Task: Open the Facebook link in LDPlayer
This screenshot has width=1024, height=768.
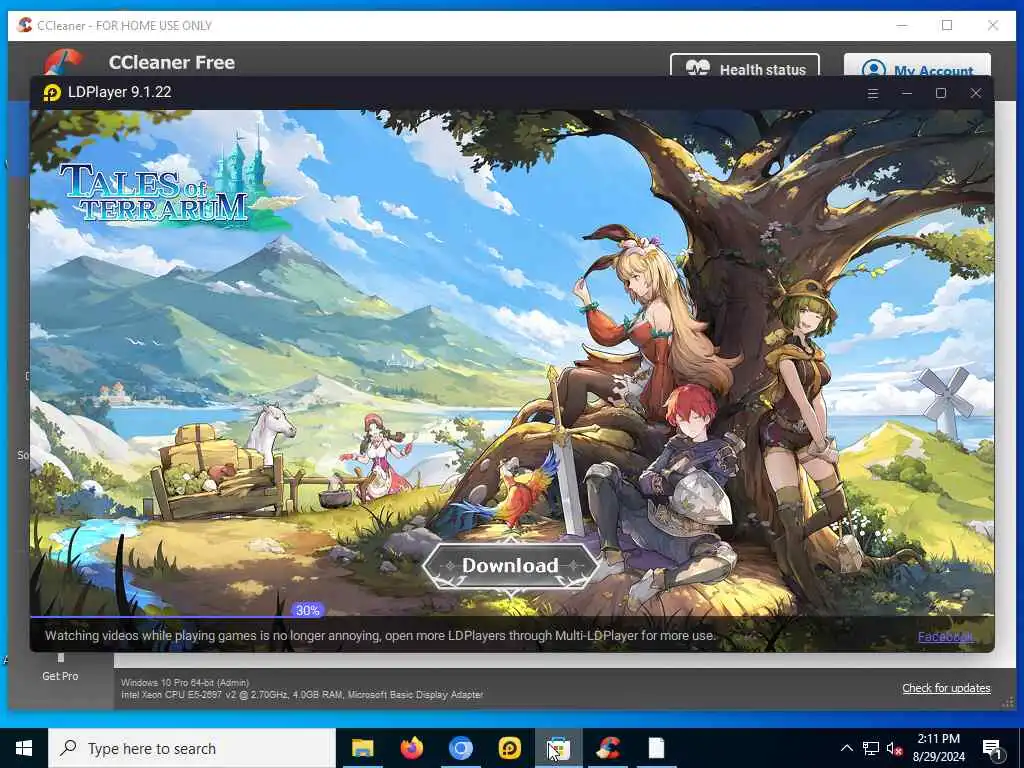Action: (x=945, y=637)
